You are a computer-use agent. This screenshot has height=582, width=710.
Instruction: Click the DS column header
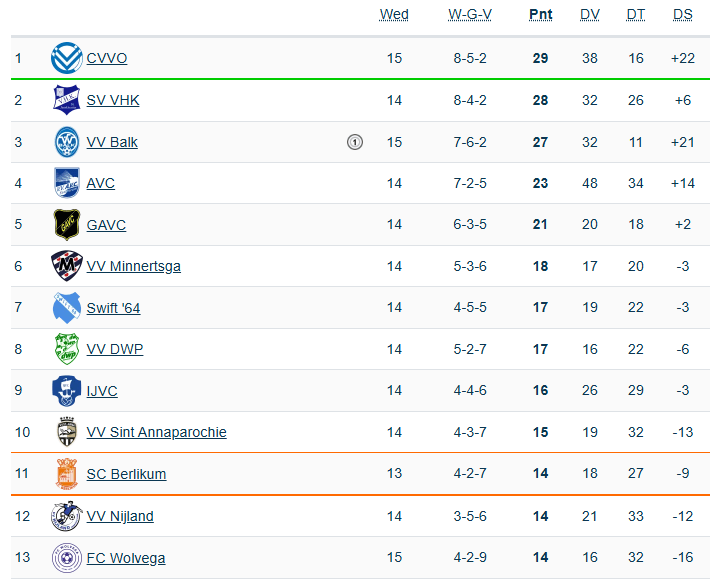tap(683, 14)
